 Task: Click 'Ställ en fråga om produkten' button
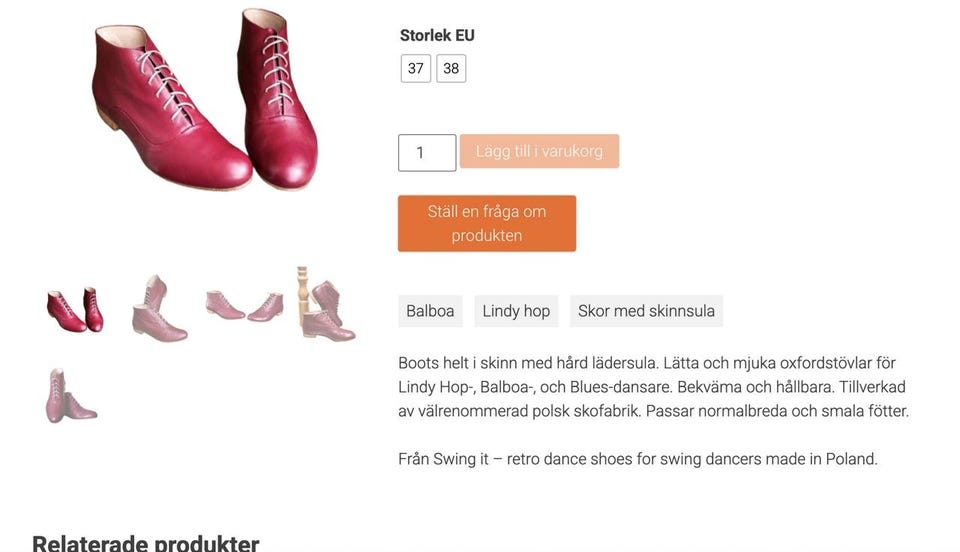pos(487,223)
